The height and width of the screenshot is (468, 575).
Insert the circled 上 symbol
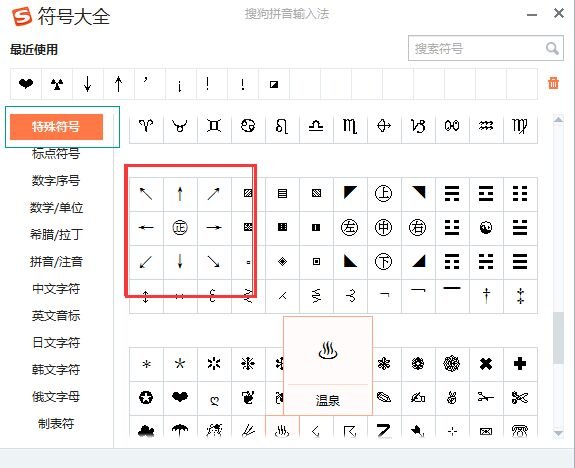(x=384, y=193)
